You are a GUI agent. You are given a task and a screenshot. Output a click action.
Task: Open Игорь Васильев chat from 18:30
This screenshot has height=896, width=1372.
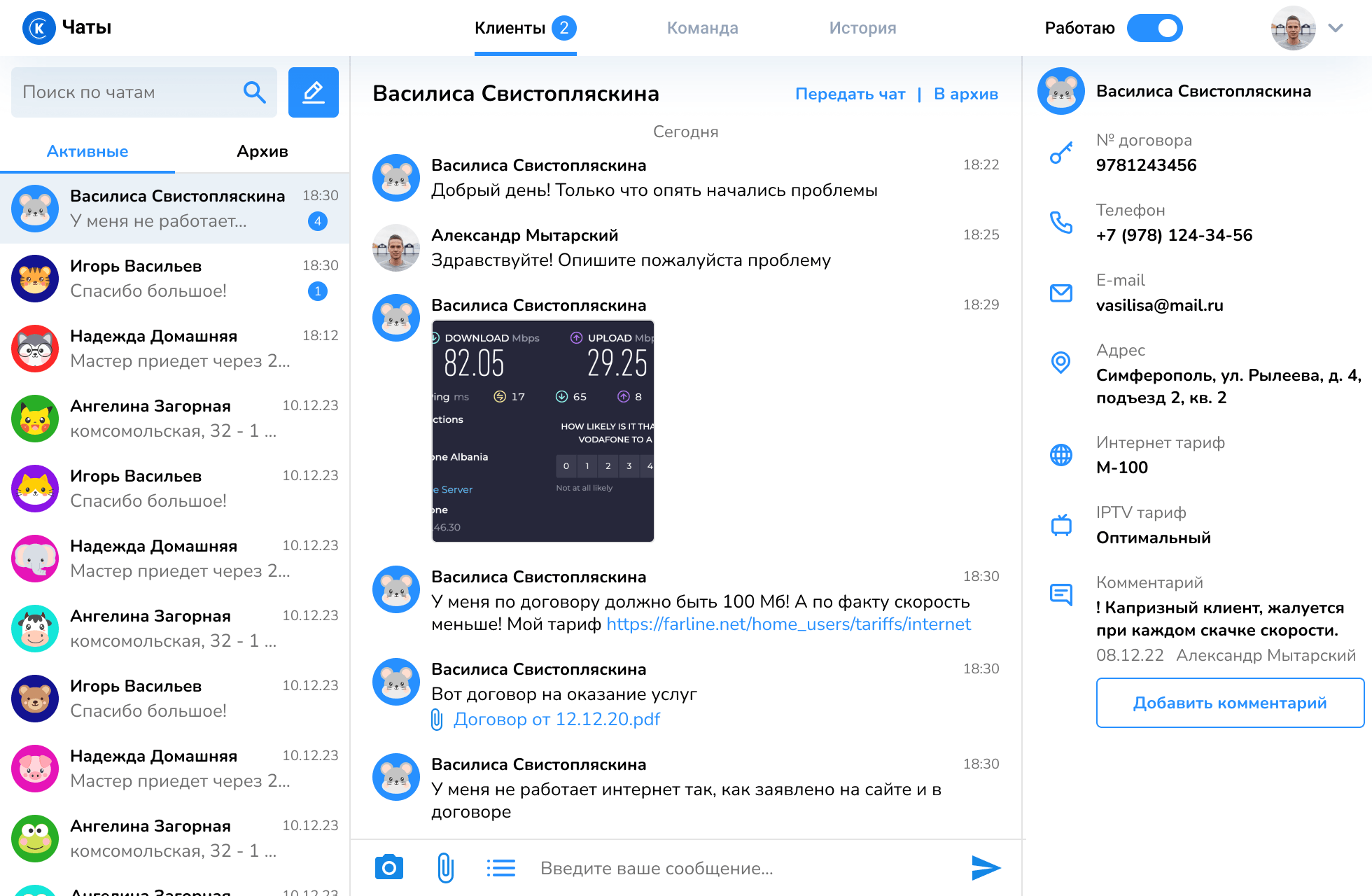175,279
